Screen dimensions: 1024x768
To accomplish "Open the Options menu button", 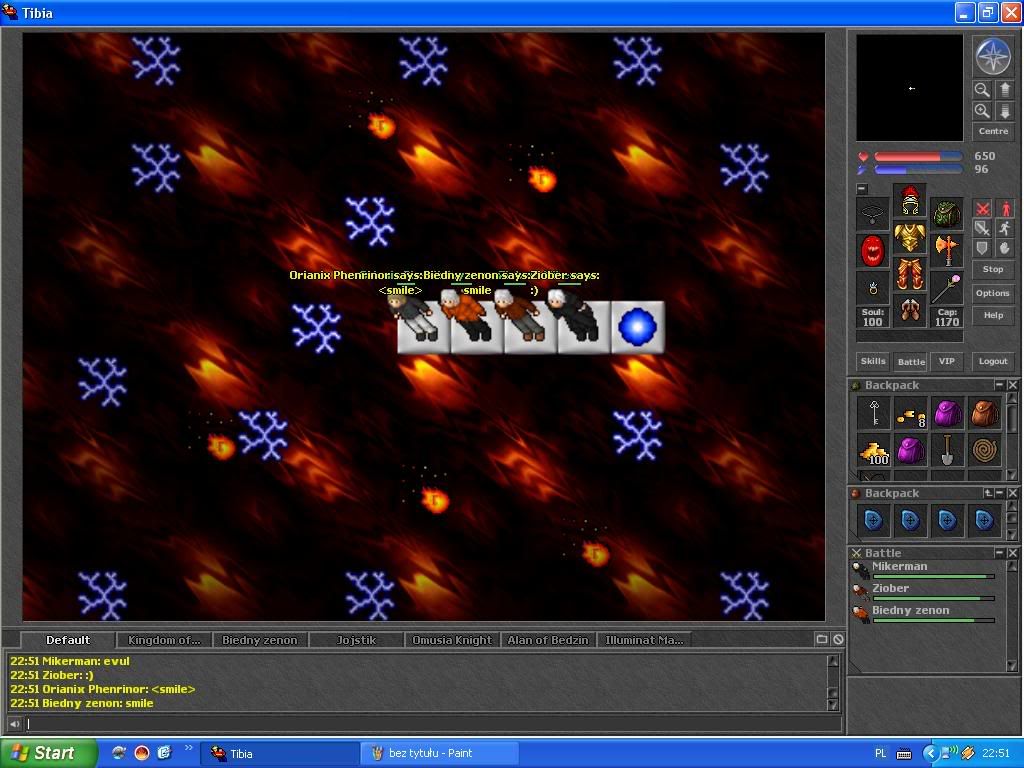I will click(993, 293).
